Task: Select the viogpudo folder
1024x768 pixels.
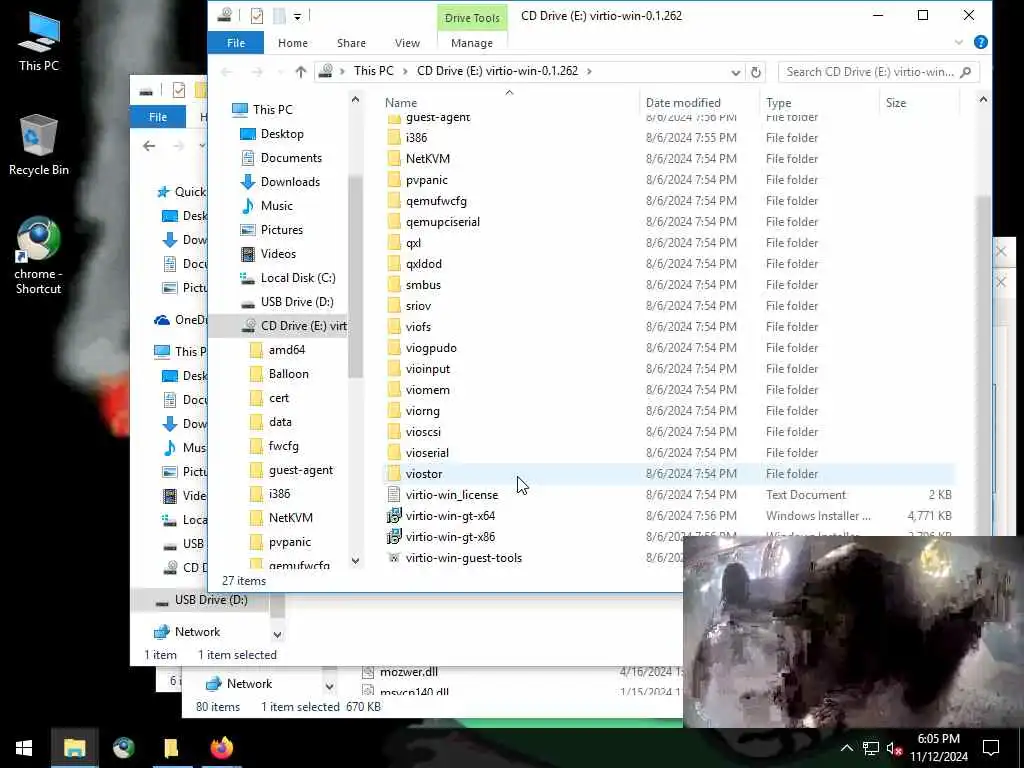Action: click(431, 348)
